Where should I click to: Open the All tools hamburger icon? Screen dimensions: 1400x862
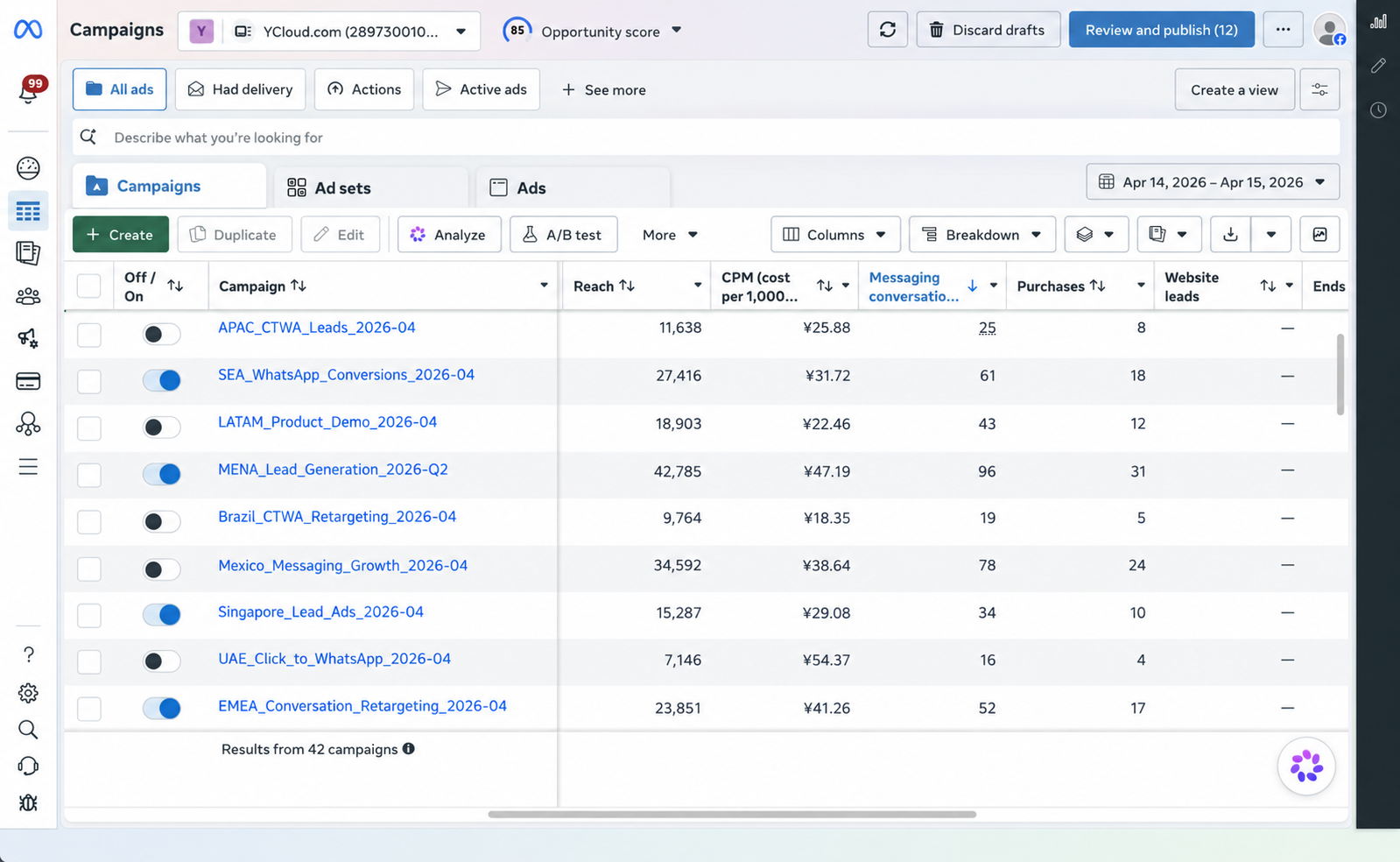click(28, 466)
